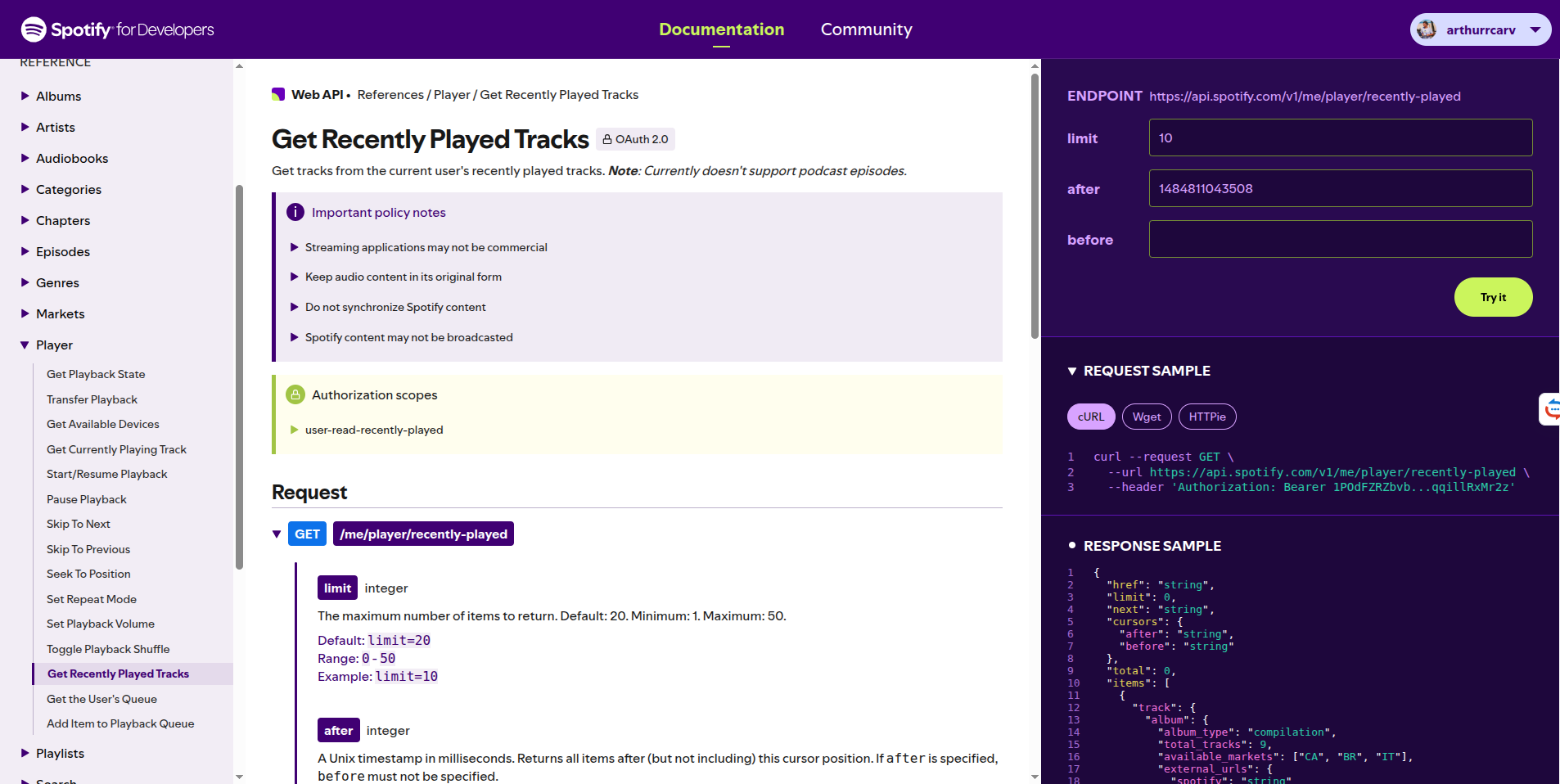This screenshot has height=784, width=1560.
Task: Collapse the GET /me/player/recently-played request section
Action: pos(277,534)
